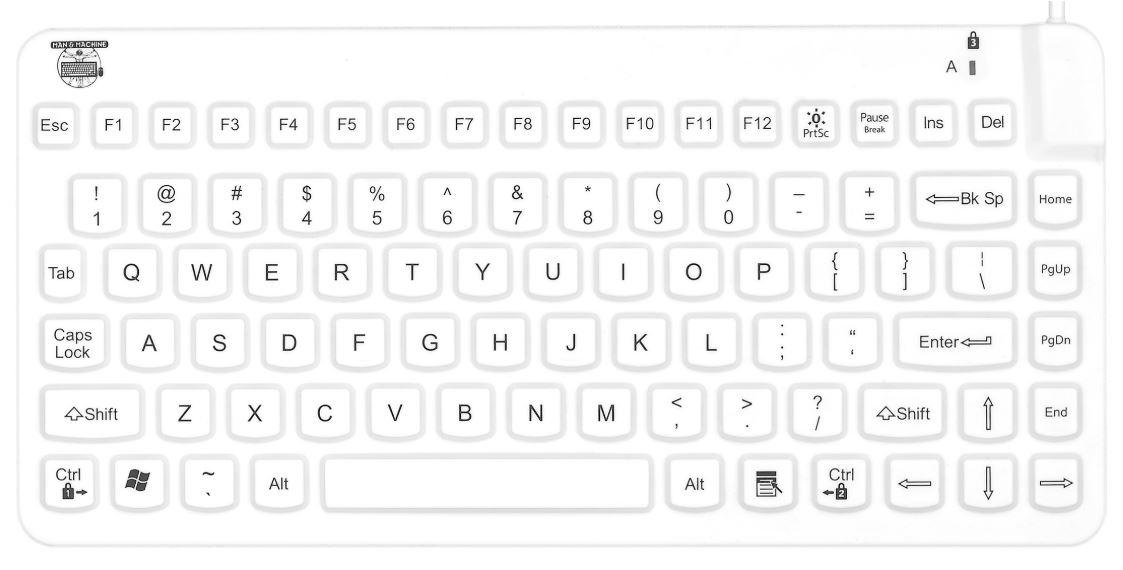The width and height of the screenshot is (1123, 570).
Task: Toggle the right Ctrl lock 2 key
Action: (840, 483)
